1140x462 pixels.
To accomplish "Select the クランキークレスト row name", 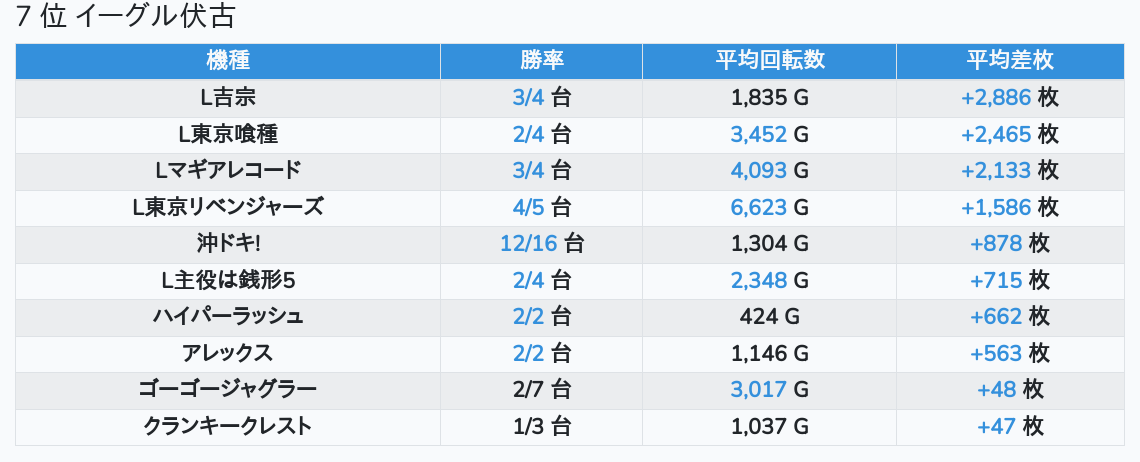I will (x=228, y=426).
